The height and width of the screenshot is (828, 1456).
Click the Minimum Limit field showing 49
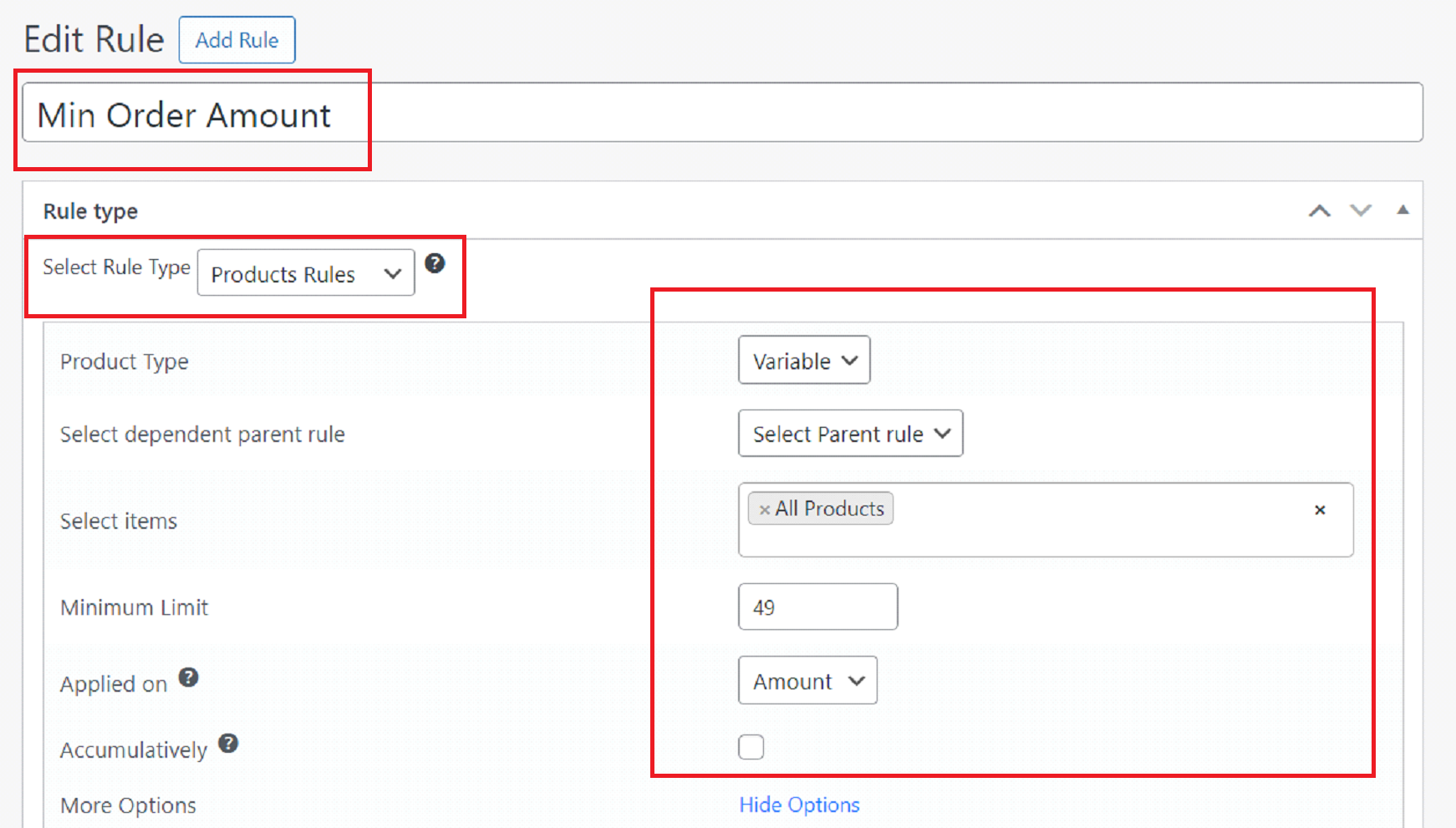(x=817, y=607)
